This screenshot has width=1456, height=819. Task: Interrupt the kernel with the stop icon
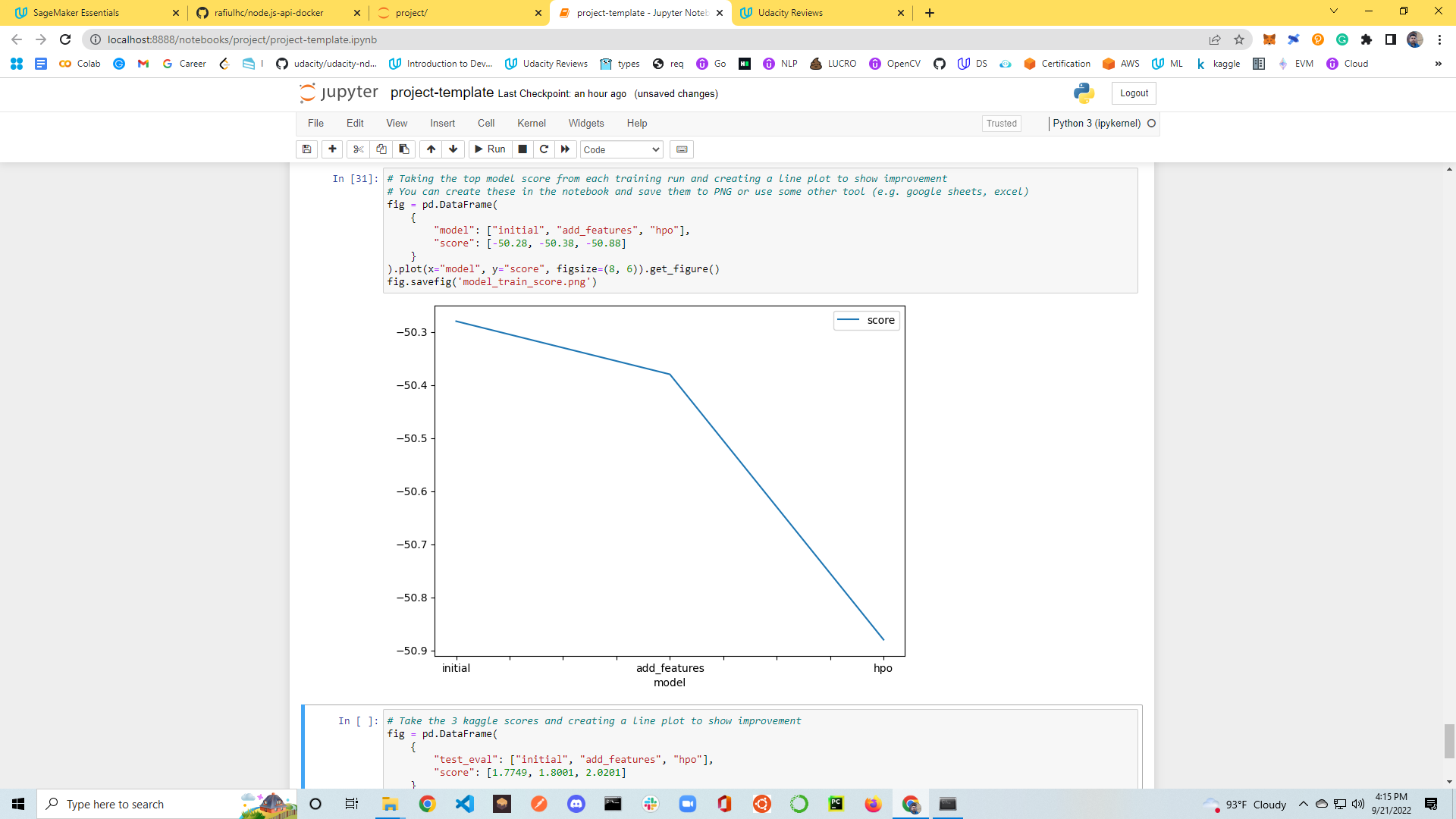pos(522,149)
